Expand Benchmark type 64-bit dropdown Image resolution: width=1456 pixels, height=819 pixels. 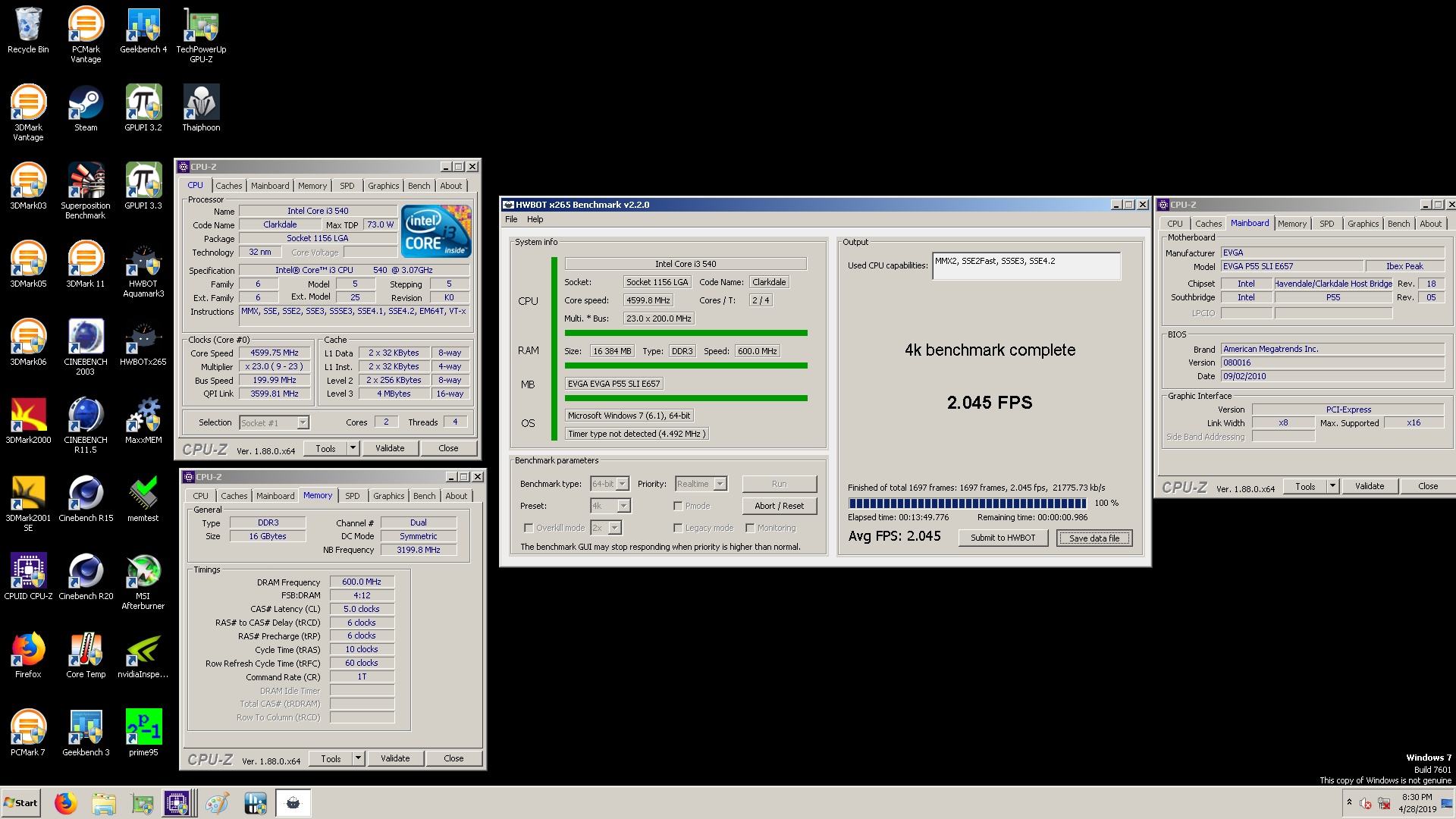tap(623, 484)
